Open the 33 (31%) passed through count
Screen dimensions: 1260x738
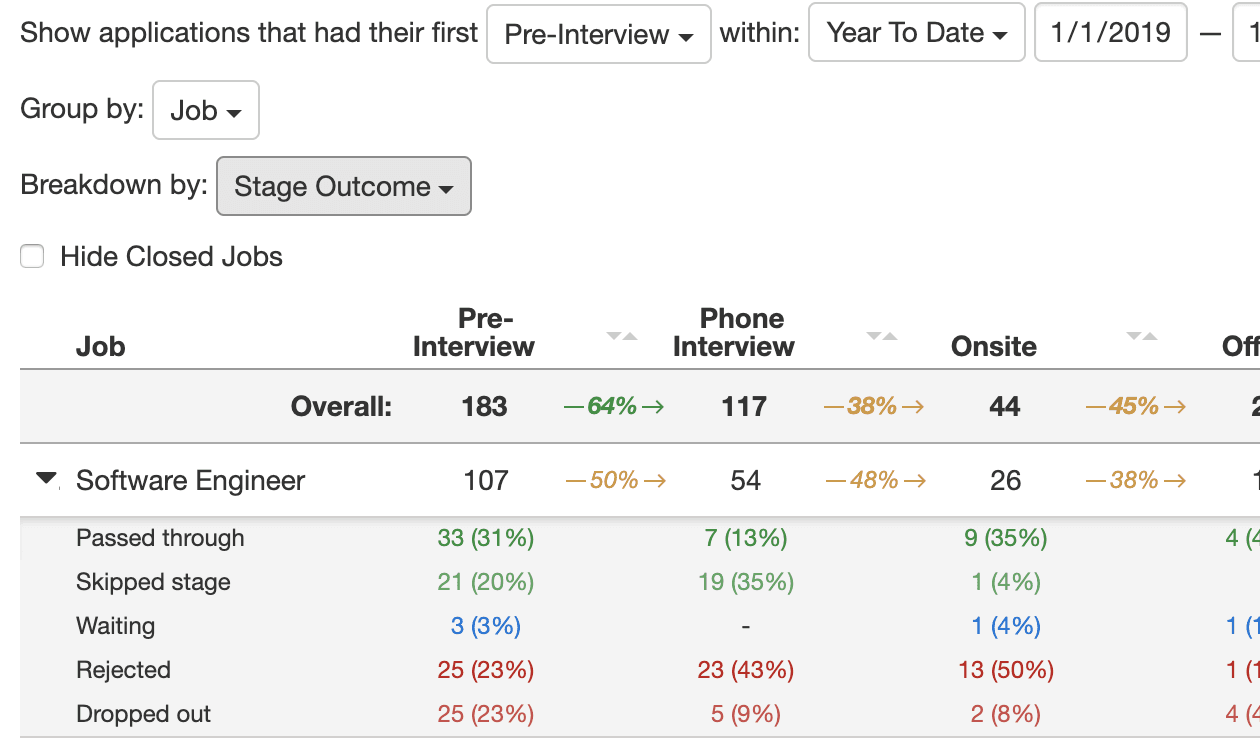point(485,538)
